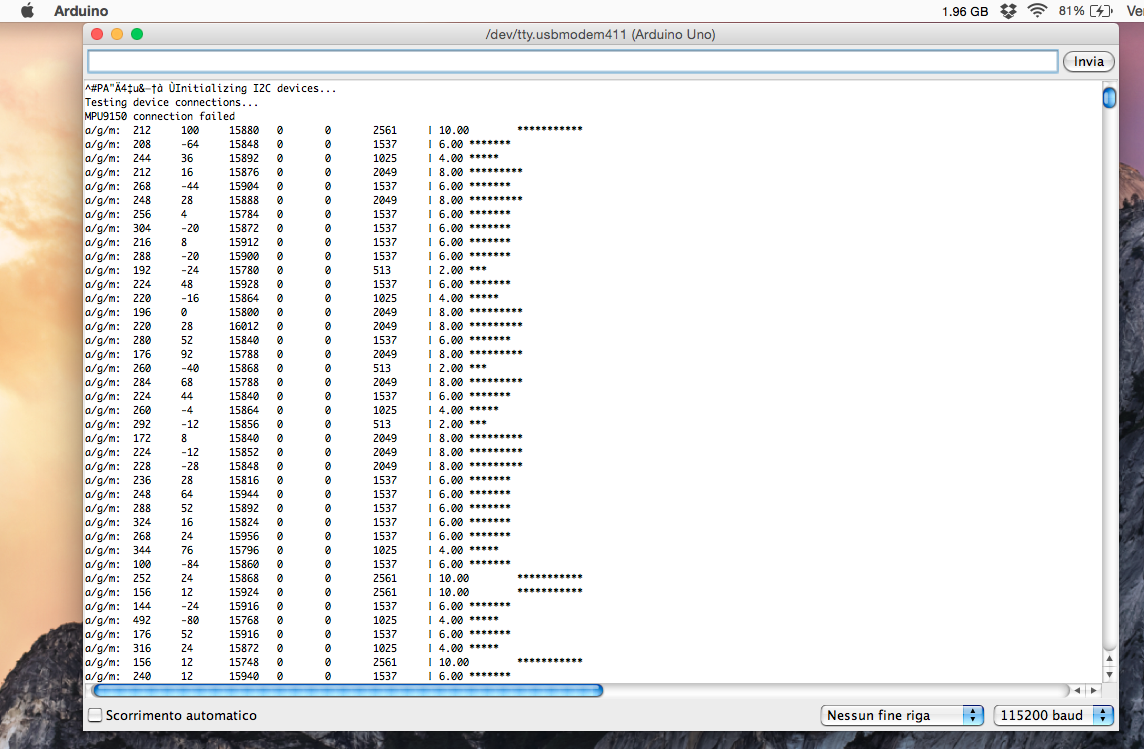Image resolution: width=1144 pixels, height=749 pixels.
Task: Open the Apple menu
Action: [x=26, y=11]
